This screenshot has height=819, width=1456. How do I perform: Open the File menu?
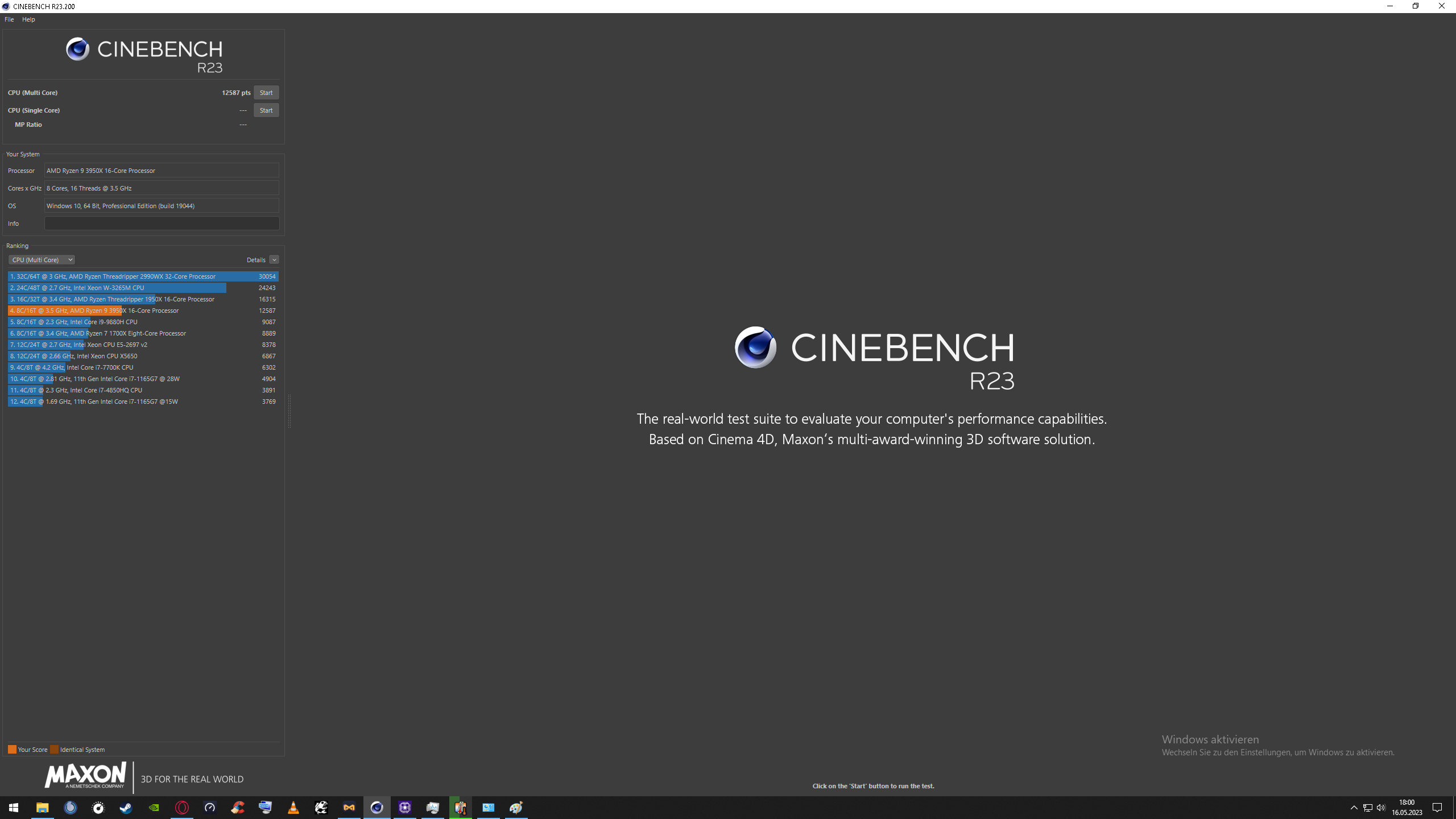pyautogui.click(x=9, y=19)
